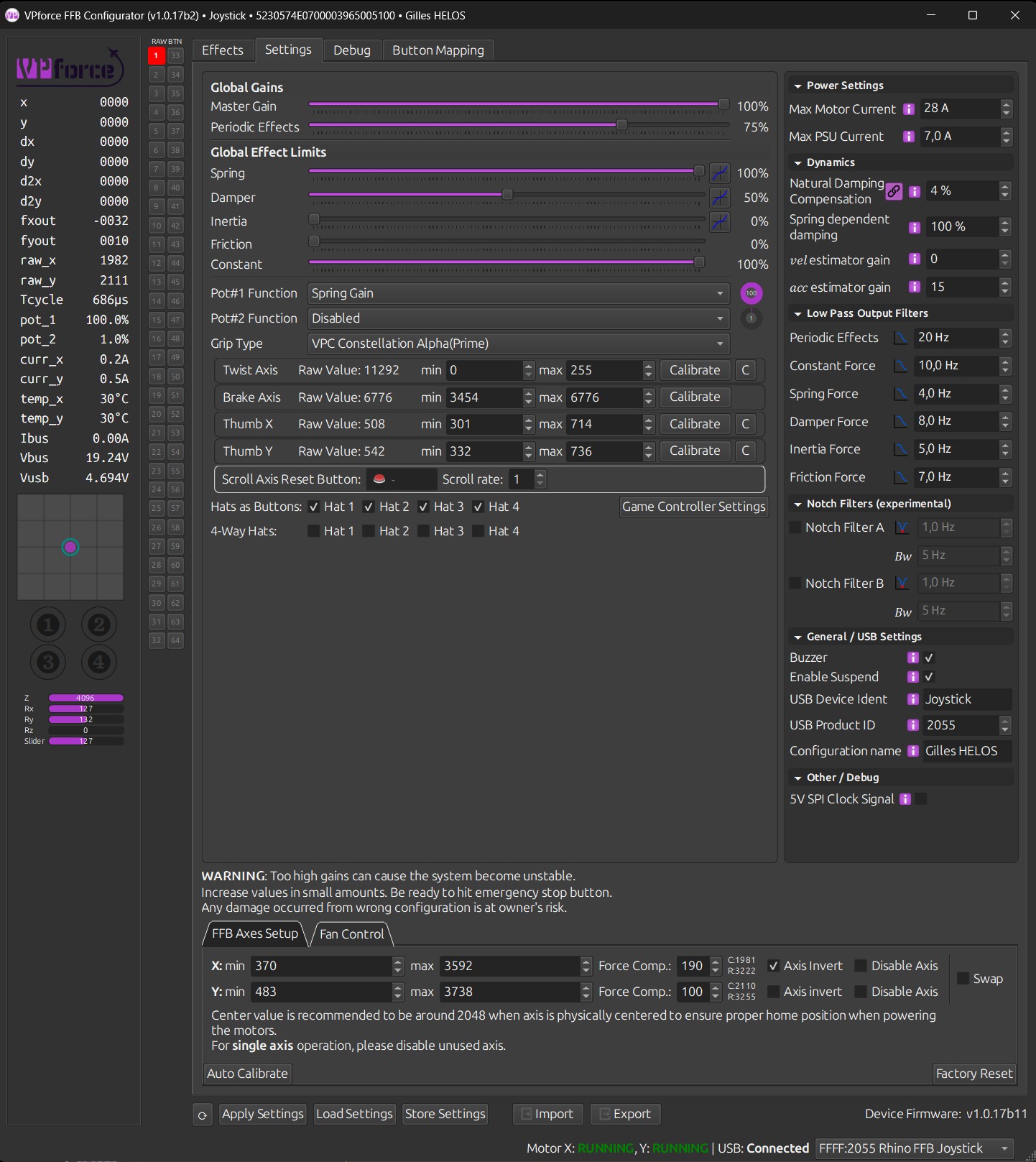The image size is (1036, 1162).
Task: Show info for the Buzzer setting
Action: coord(913,658)
